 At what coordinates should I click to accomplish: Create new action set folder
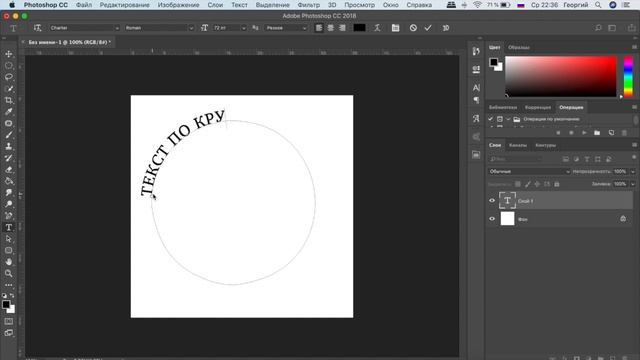(x=597, y=133)
